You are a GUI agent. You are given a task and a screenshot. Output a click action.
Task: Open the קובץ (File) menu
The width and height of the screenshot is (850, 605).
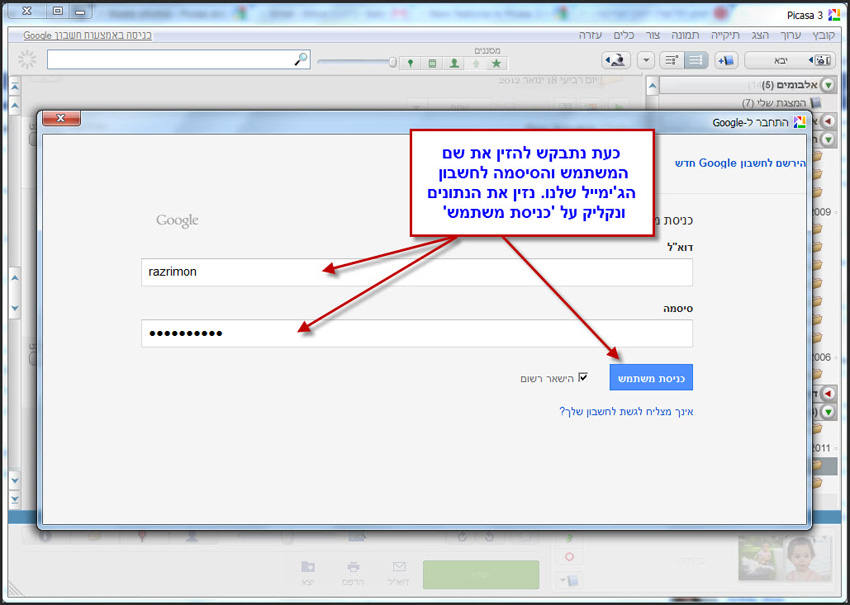point(822,35)
